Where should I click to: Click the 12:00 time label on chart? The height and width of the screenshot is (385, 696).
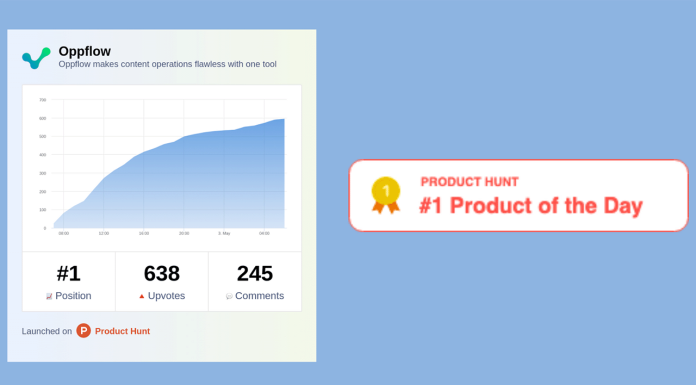104,234
